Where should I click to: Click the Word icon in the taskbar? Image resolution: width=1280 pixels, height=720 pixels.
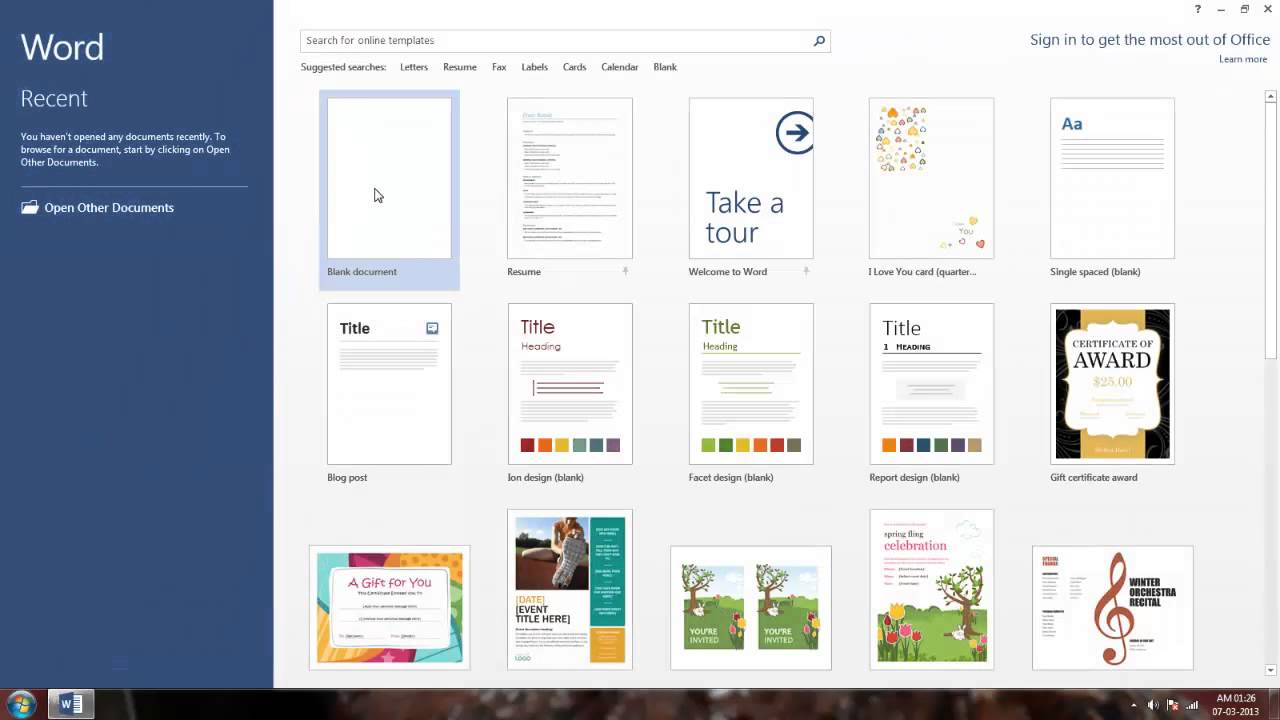pos(71,704)
